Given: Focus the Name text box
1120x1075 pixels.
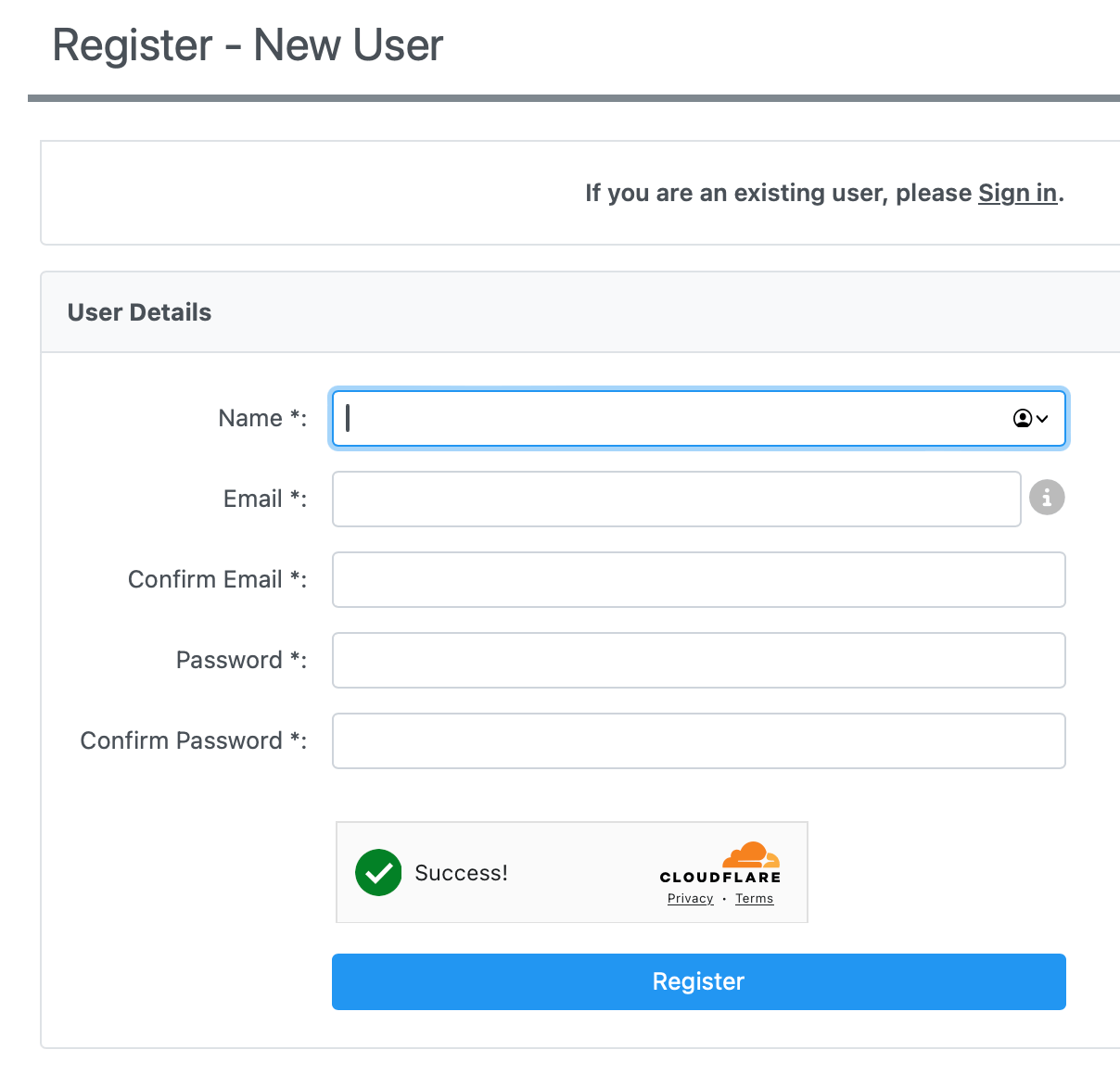Looking at the screenshot, I should pyautogui.click(x=699, y=419).
